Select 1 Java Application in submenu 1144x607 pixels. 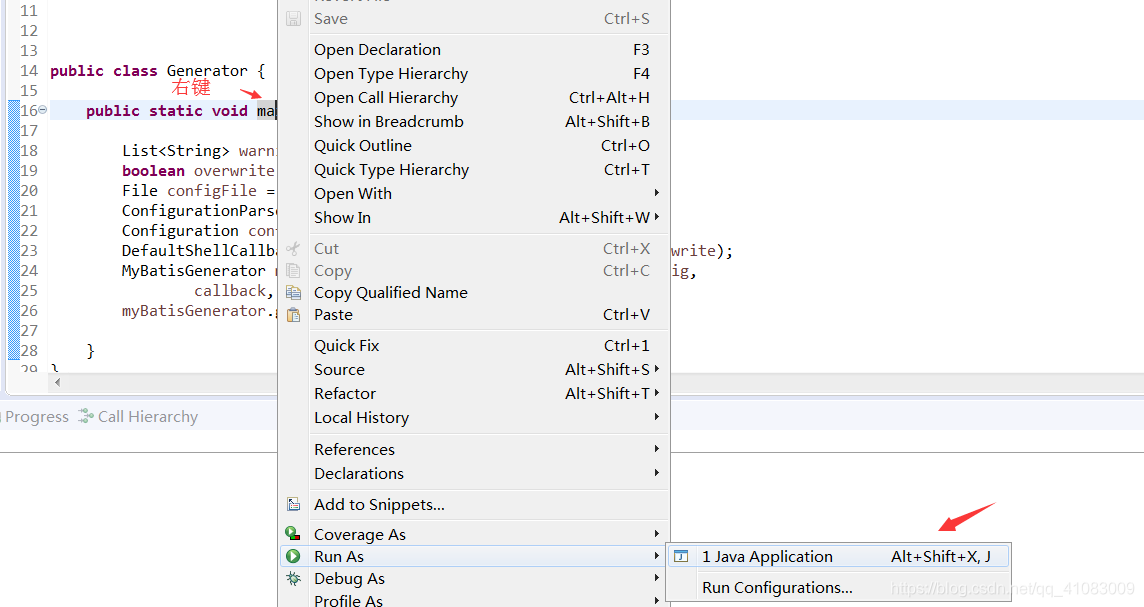(x=839, y=557)
